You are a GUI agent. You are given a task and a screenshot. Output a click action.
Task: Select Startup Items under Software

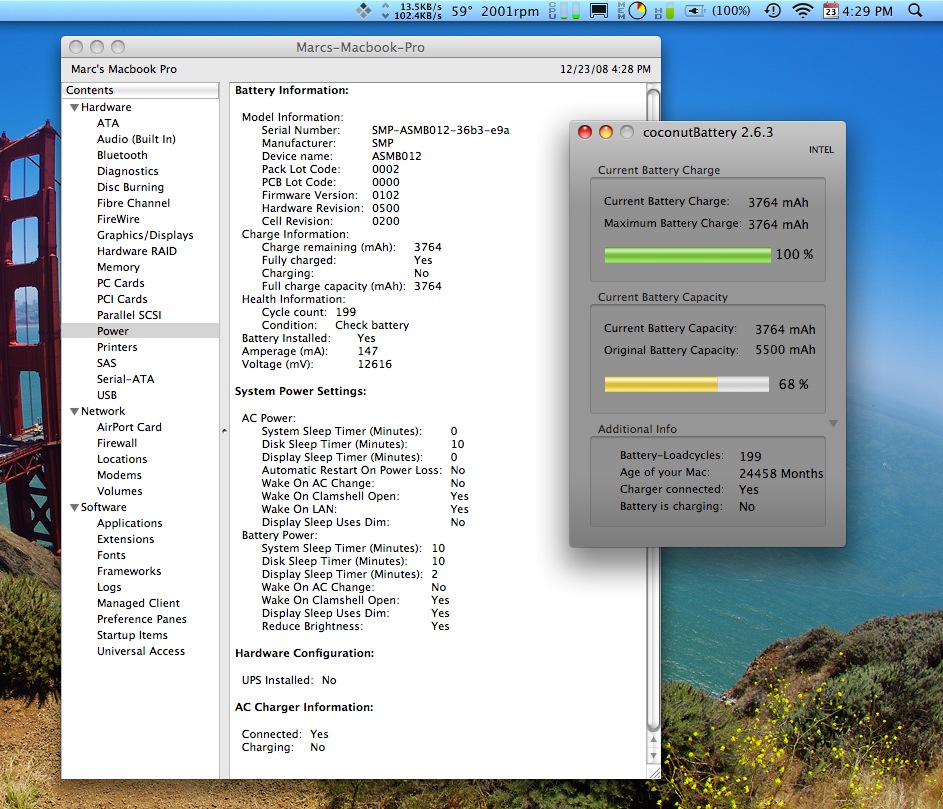tap(132, 635)
